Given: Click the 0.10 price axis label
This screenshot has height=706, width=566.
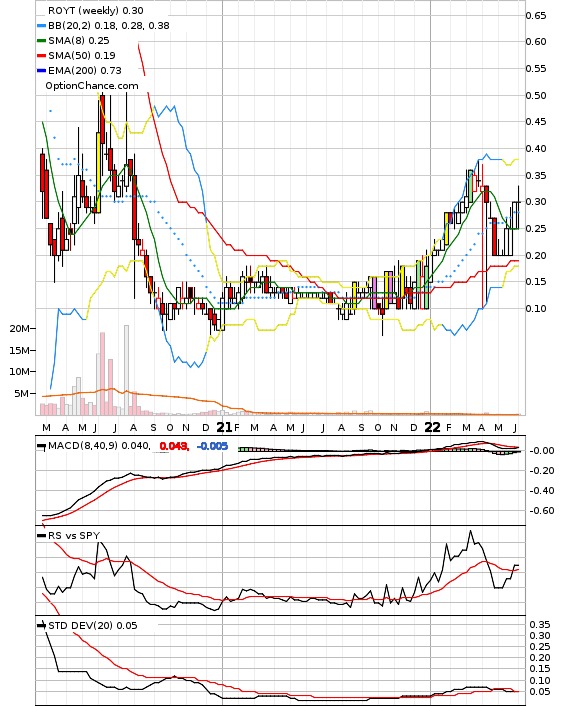Looking at the screenshot, I should point(536,308).
